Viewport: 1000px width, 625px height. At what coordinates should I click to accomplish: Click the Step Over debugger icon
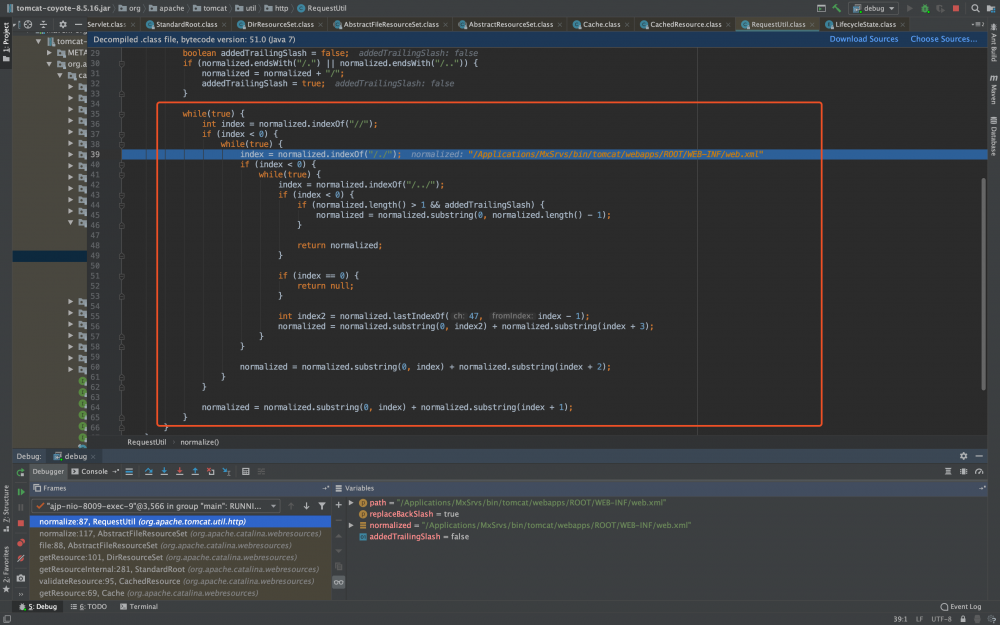point(148,471)
